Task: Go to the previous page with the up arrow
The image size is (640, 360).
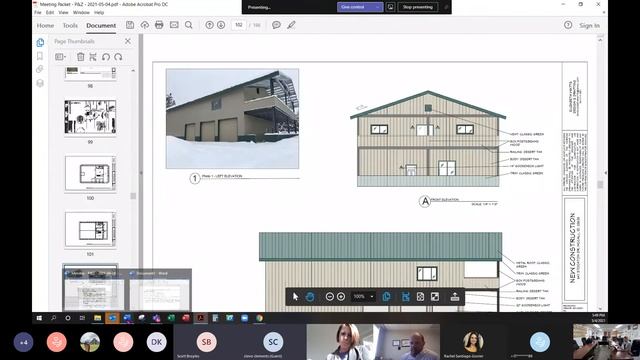Action: point(209,25)
